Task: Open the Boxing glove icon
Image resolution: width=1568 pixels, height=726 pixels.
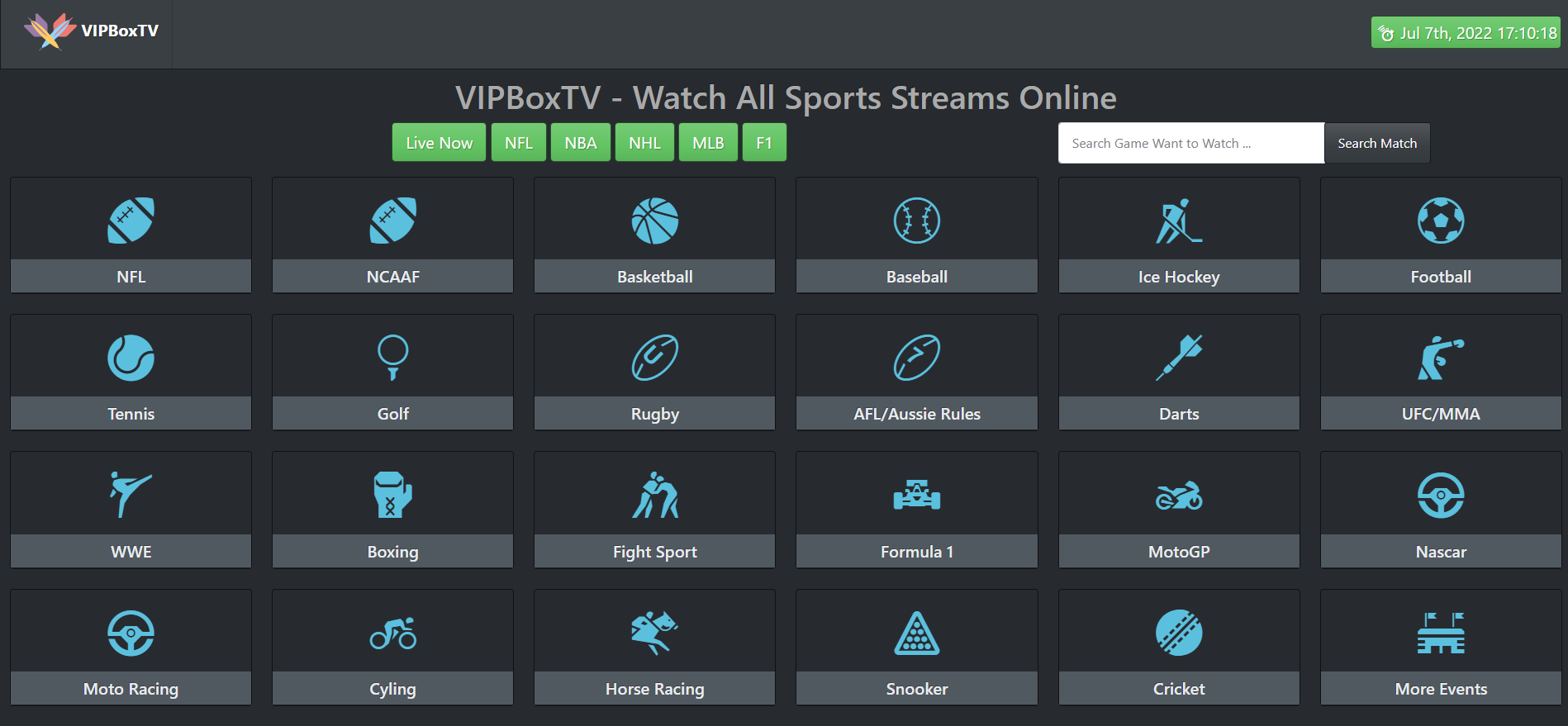Action: click(x=392, y=495)
